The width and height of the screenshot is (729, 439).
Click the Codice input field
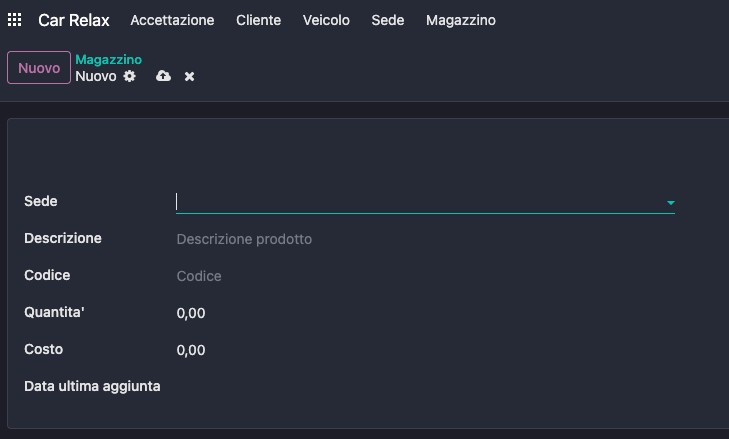click(x=425, y=276)
